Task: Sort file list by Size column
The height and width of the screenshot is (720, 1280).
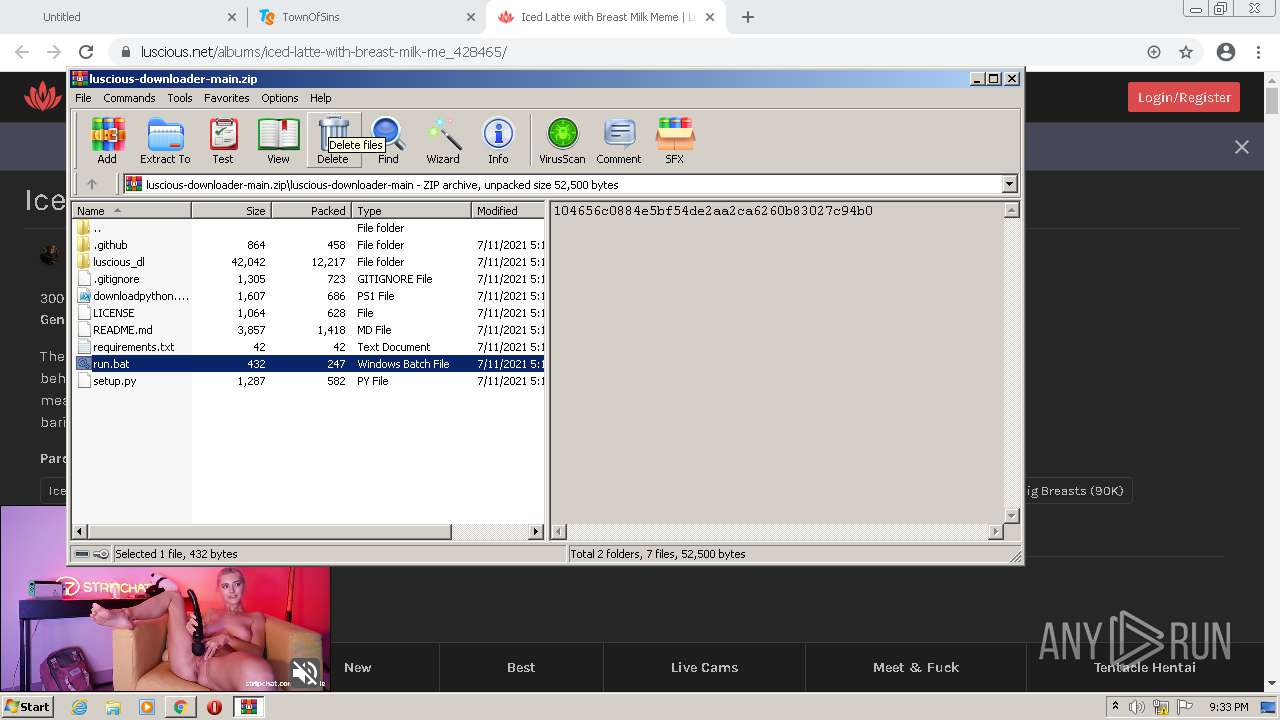Action: tap(231, 210)
